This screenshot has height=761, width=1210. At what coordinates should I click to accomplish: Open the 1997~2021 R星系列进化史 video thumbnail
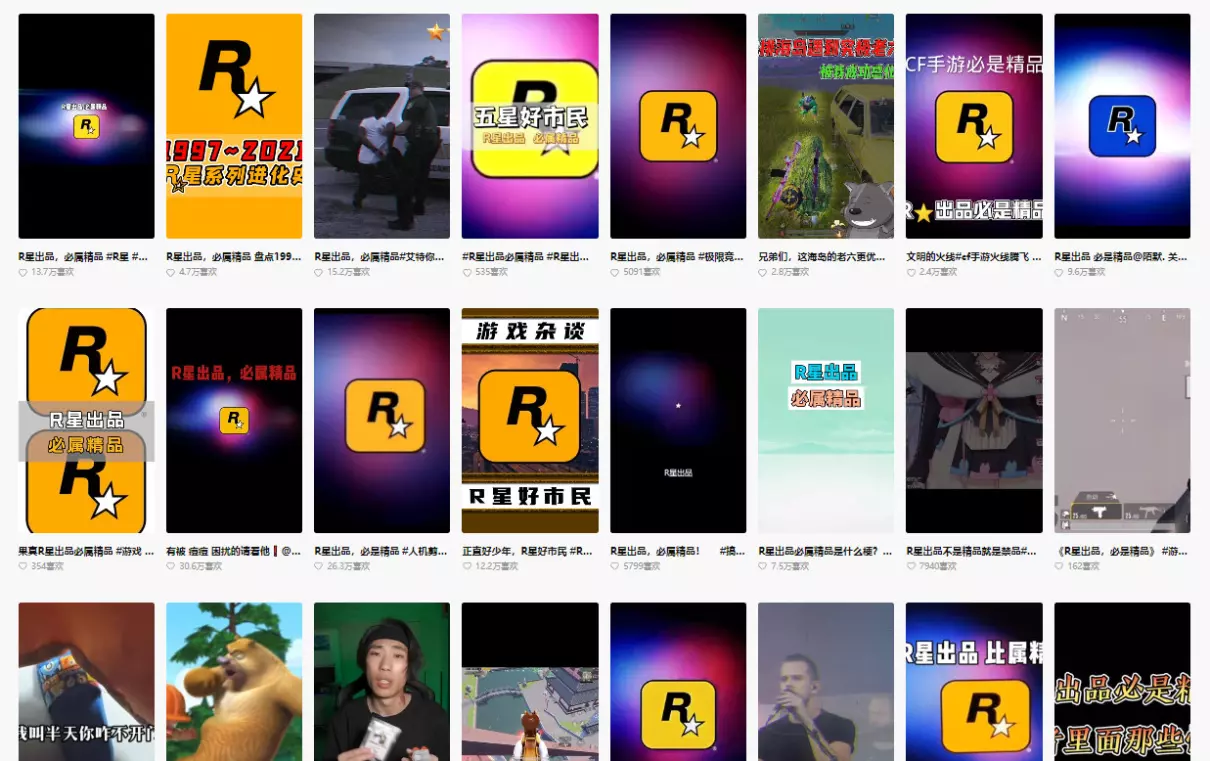[234, 126]
